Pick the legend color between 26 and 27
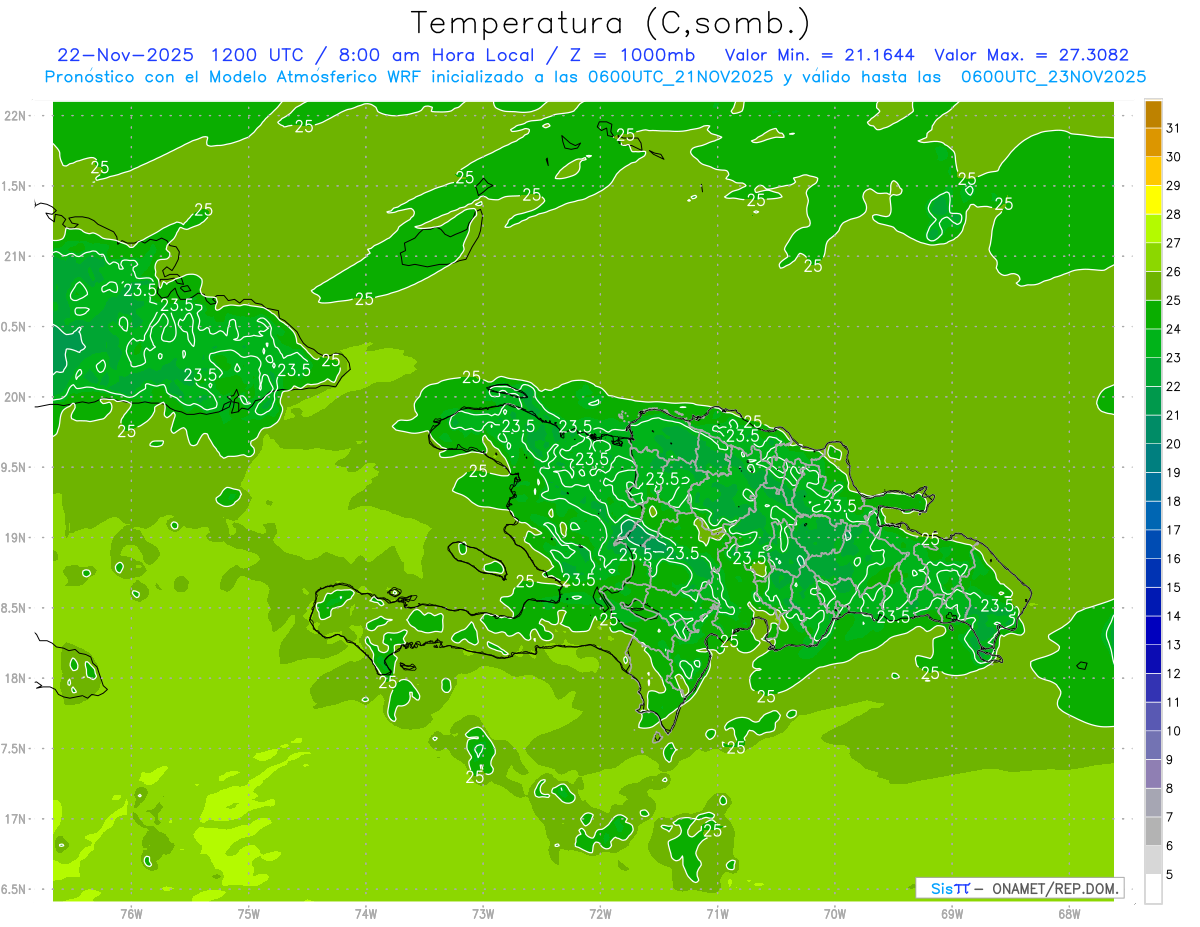The height and width of the screenshot is (927, 1200). coord(1153,258)
